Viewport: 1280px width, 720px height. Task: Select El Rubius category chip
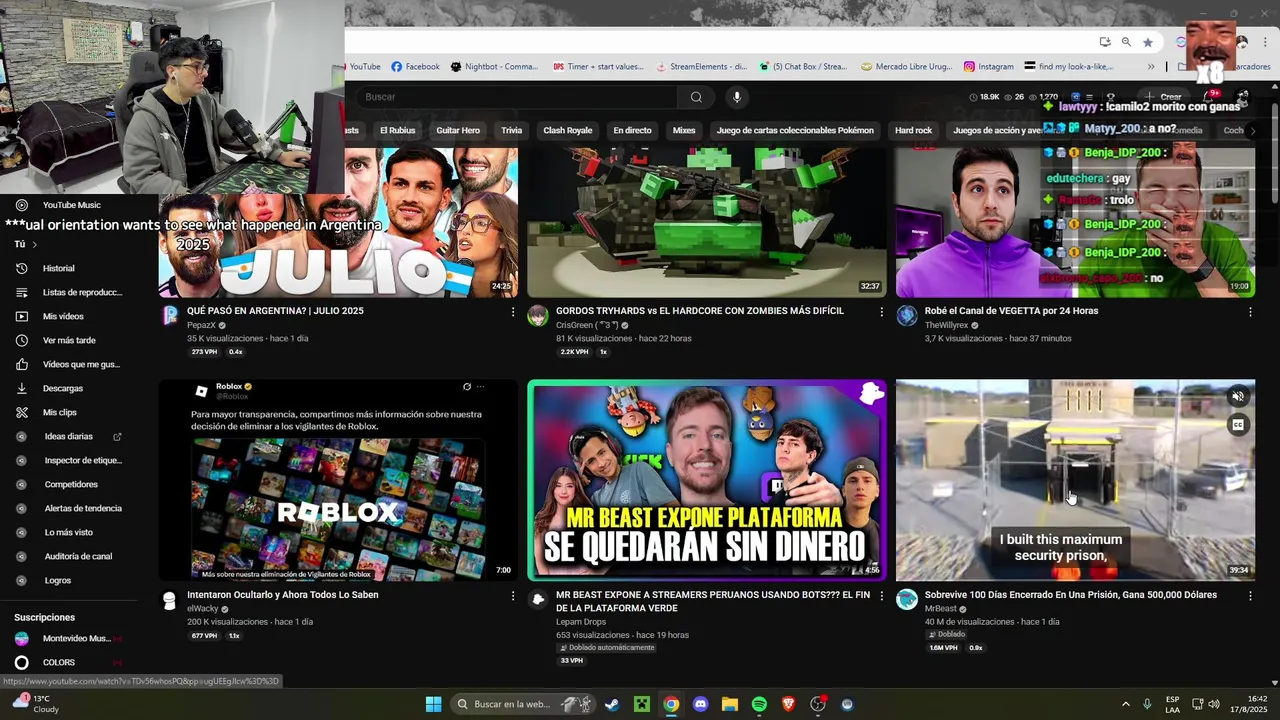click(397, 131)
